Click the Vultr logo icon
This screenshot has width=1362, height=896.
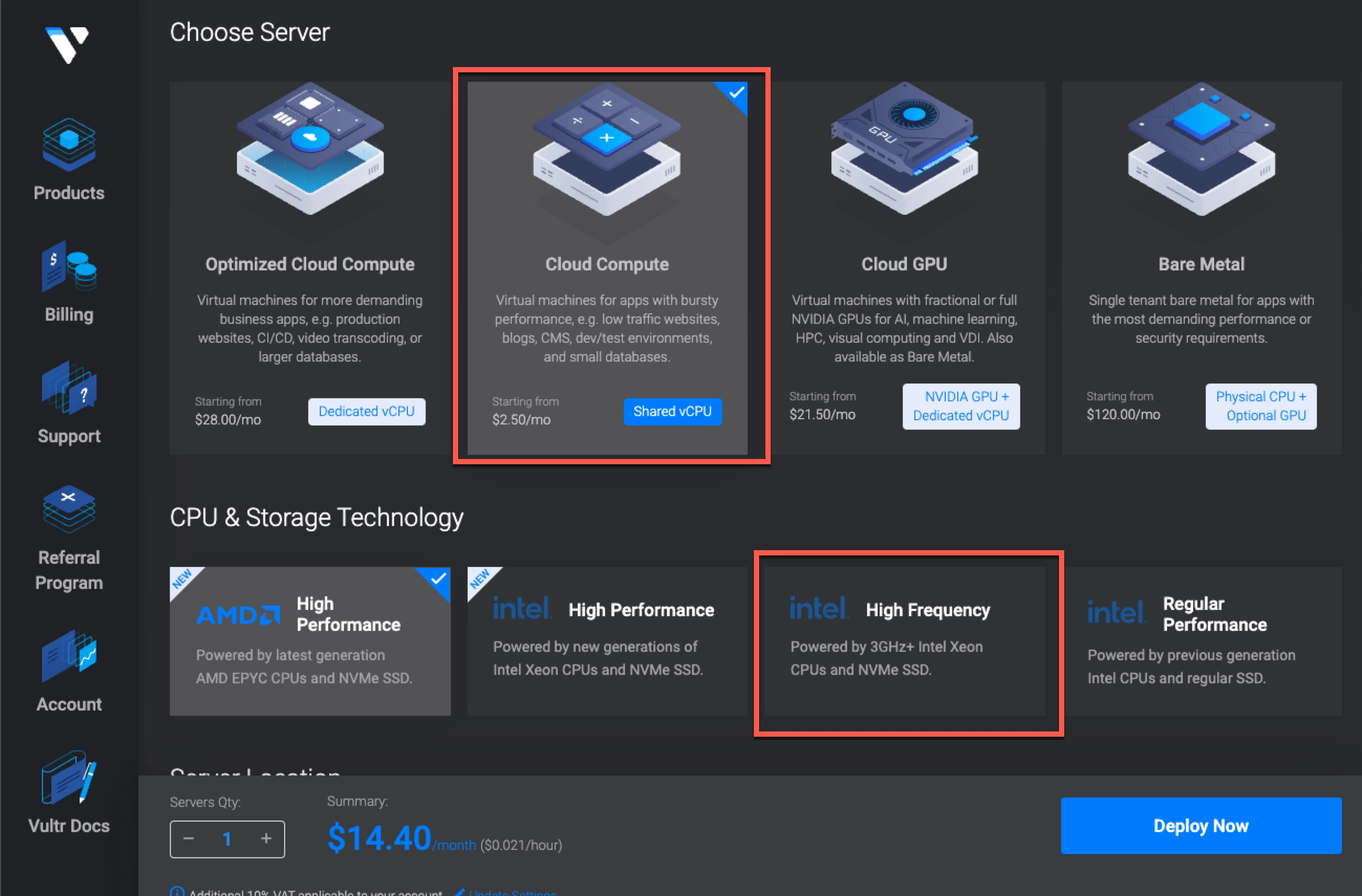tap(67, 45)
